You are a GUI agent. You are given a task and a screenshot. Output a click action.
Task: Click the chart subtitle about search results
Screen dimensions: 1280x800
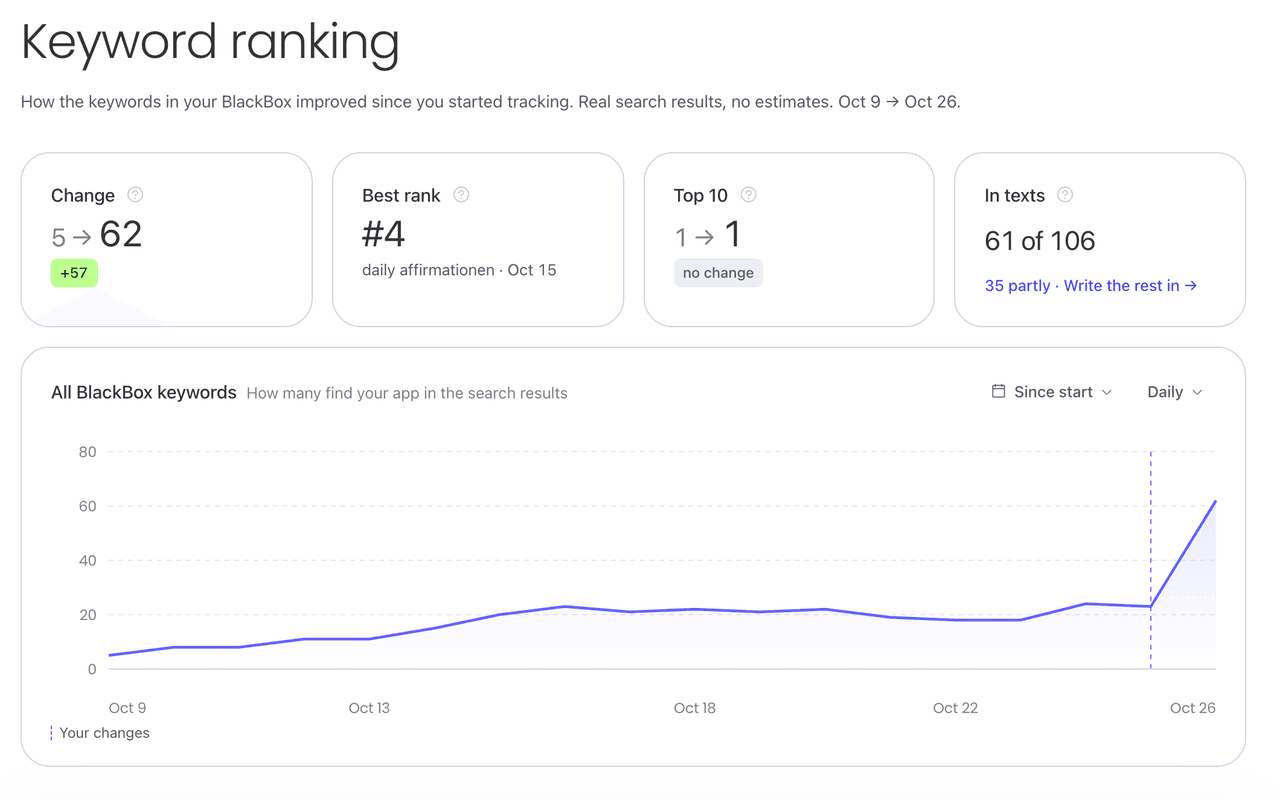(407, 394)
